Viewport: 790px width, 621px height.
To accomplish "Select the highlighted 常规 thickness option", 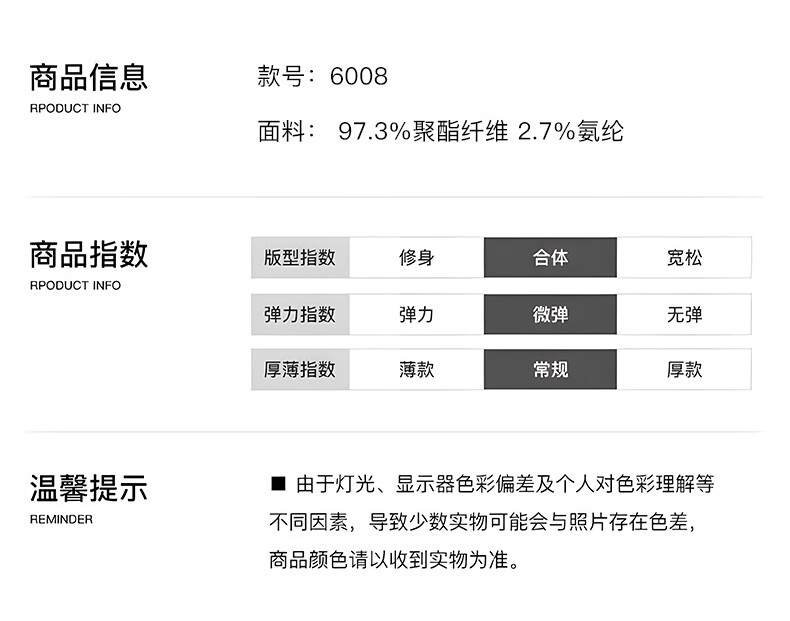I will coord(550,370).
